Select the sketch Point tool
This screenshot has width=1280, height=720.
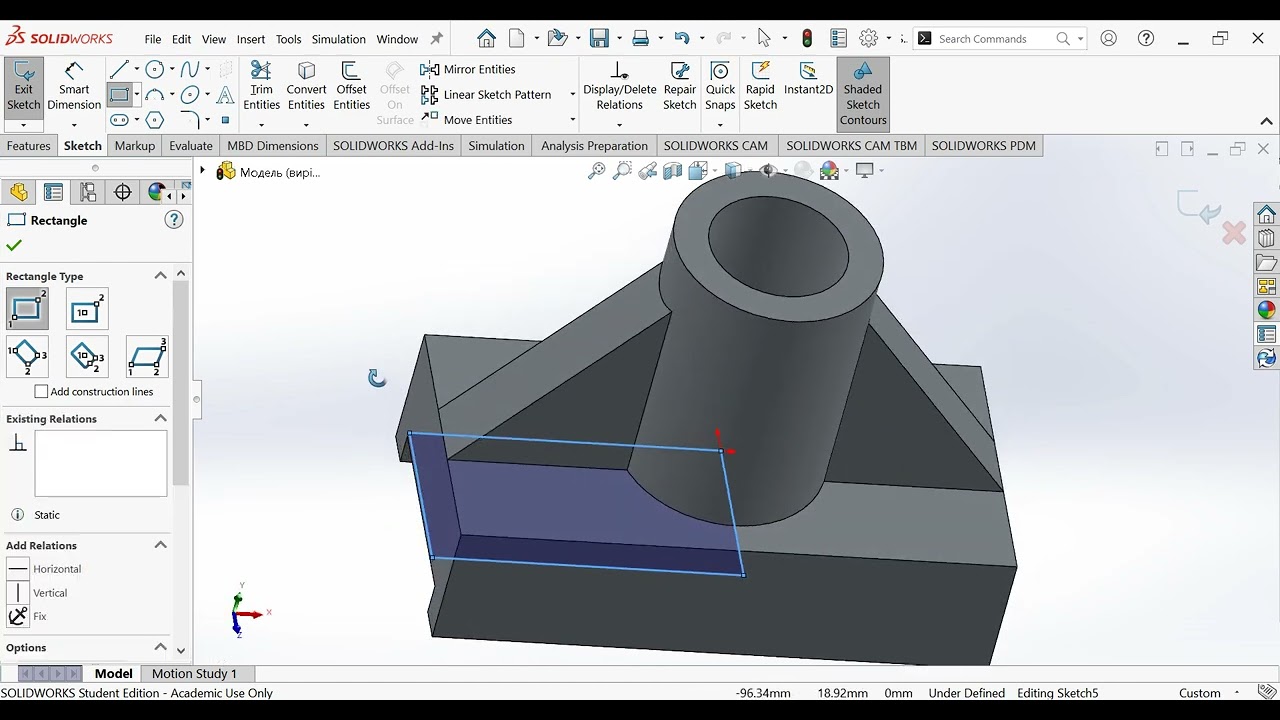coord(225,120)
